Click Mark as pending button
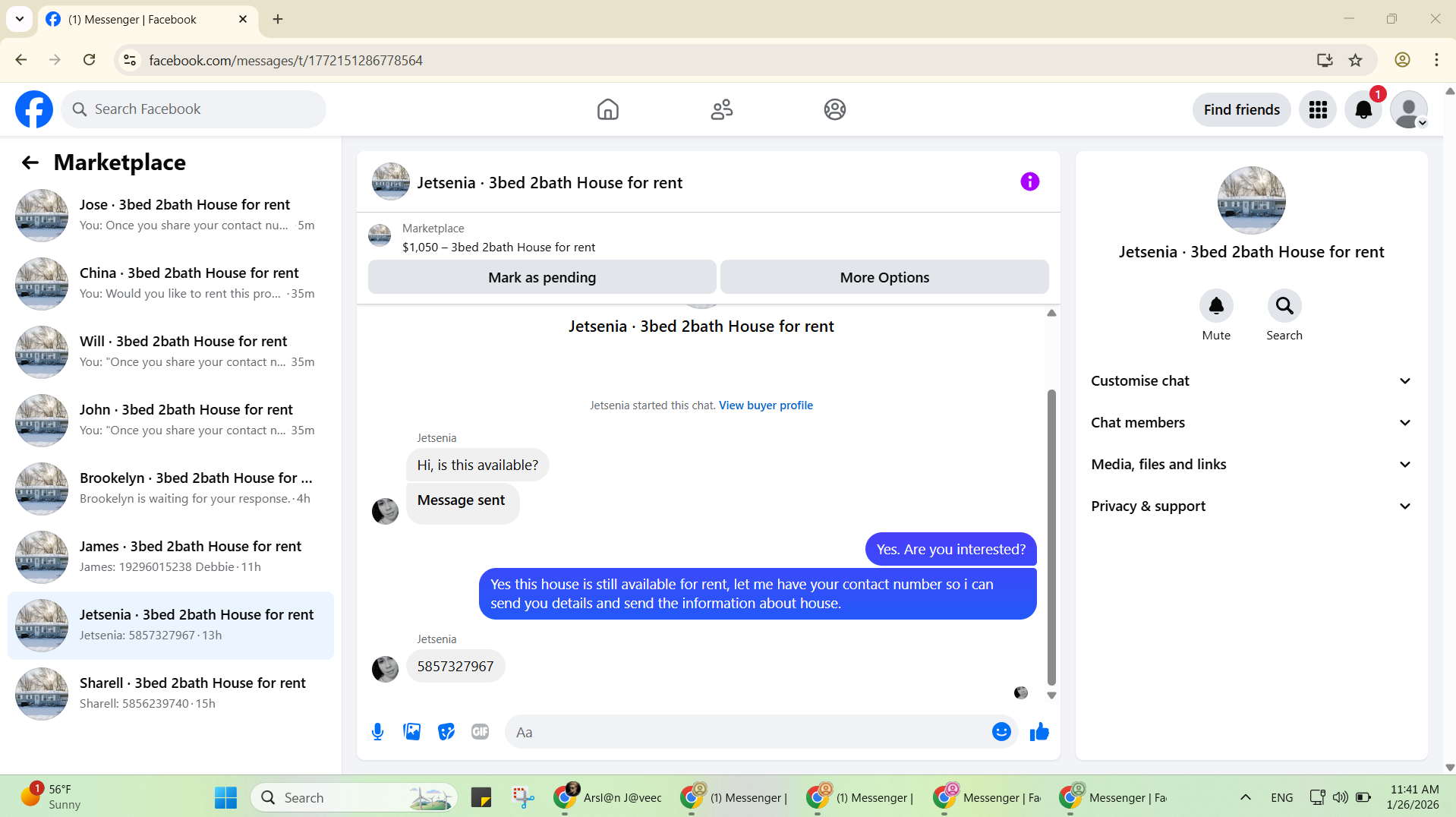Image resolution: width=1456 pixels, height=817 pixels. [542, 277]
